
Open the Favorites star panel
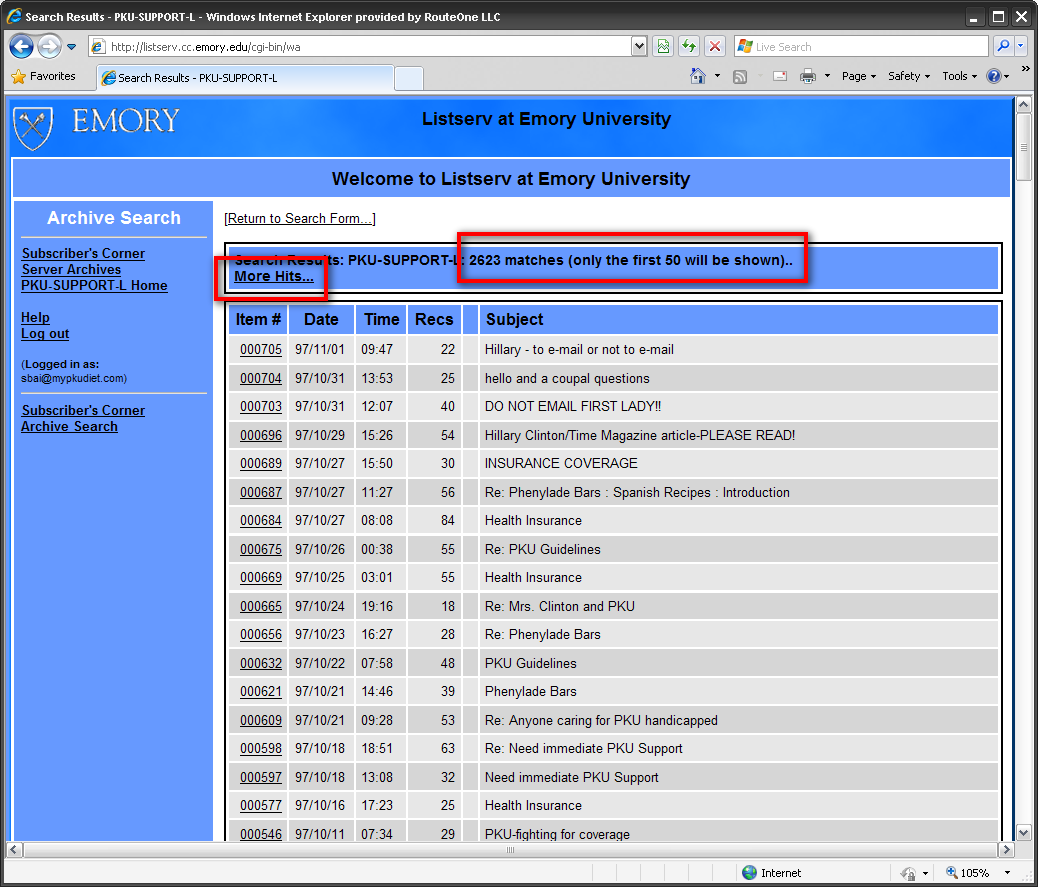pyautogui.click(x=44, y=77)
